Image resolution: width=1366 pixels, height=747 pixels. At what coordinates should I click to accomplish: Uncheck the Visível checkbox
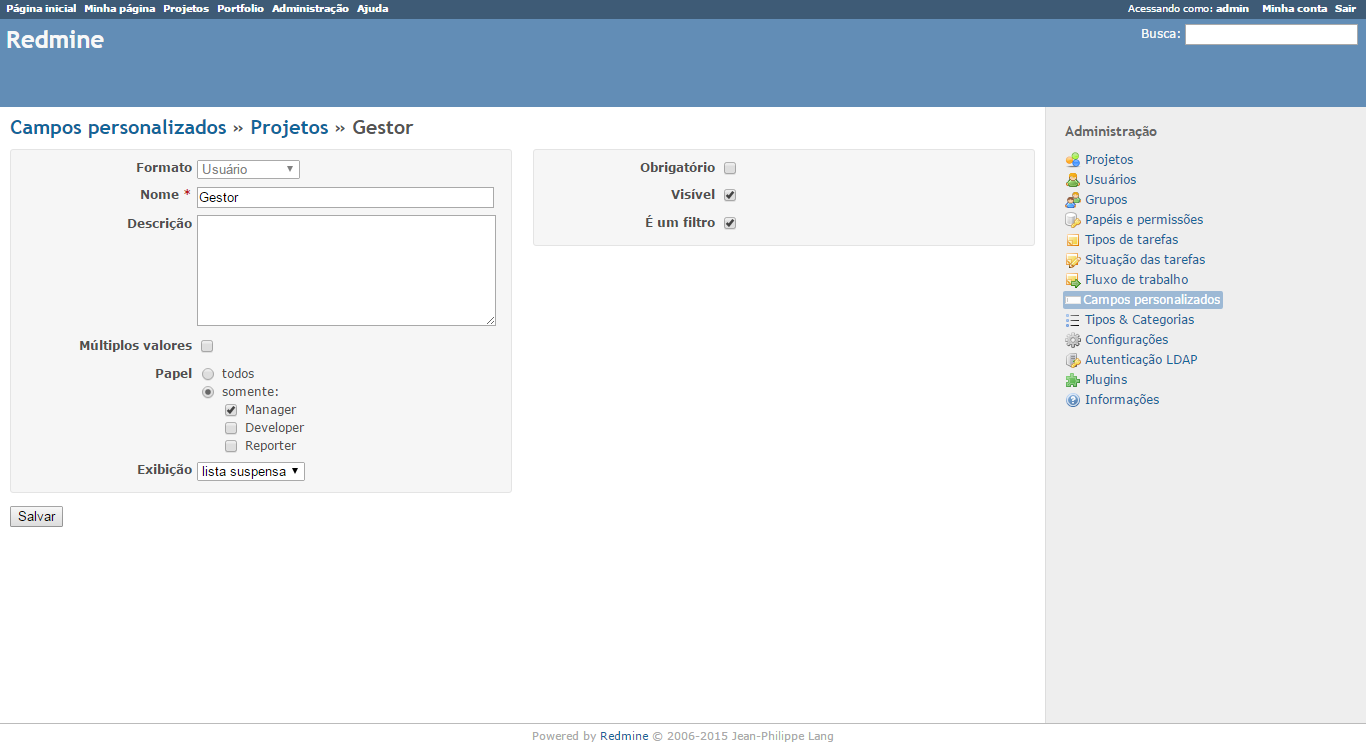730,195
